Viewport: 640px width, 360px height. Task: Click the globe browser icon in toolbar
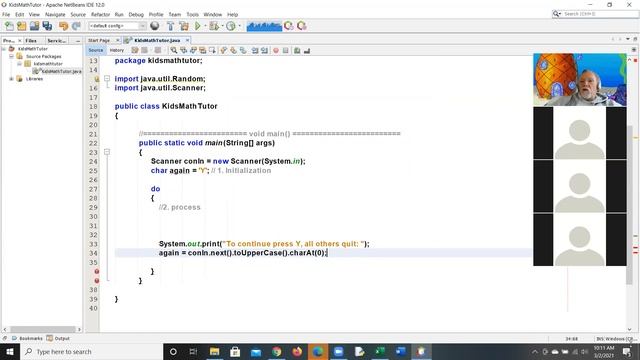click(x=155, y=26)
